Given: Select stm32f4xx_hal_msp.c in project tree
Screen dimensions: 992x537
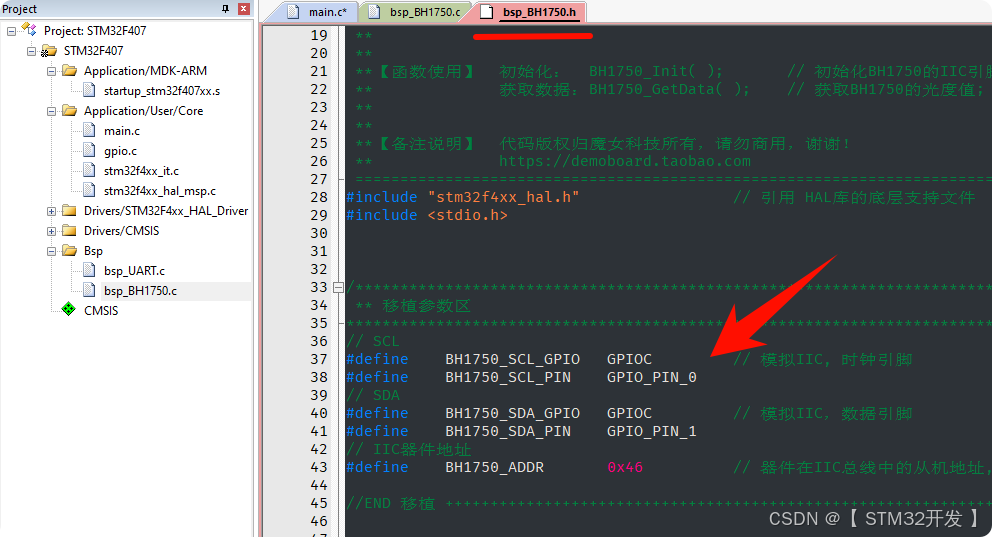Looking at the screenshot, I should pyautogui.click(x=160, y=191).
